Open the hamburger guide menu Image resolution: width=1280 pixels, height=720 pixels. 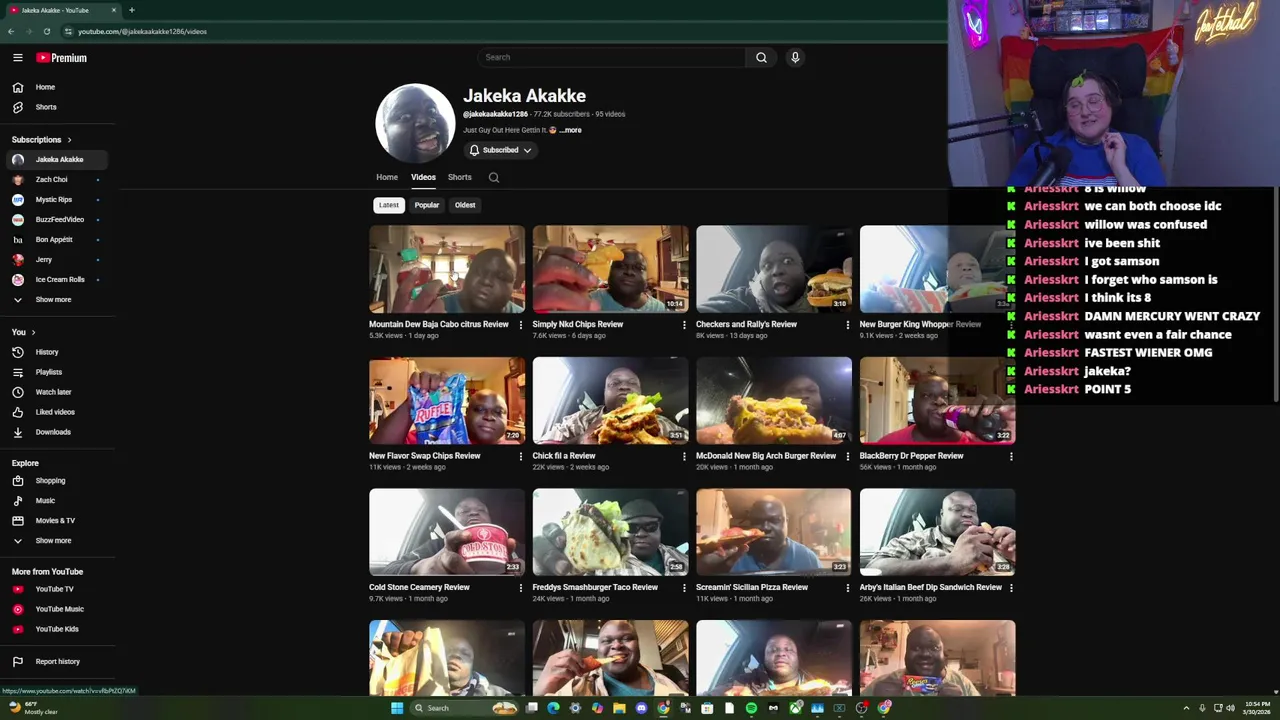pos(17,58)
